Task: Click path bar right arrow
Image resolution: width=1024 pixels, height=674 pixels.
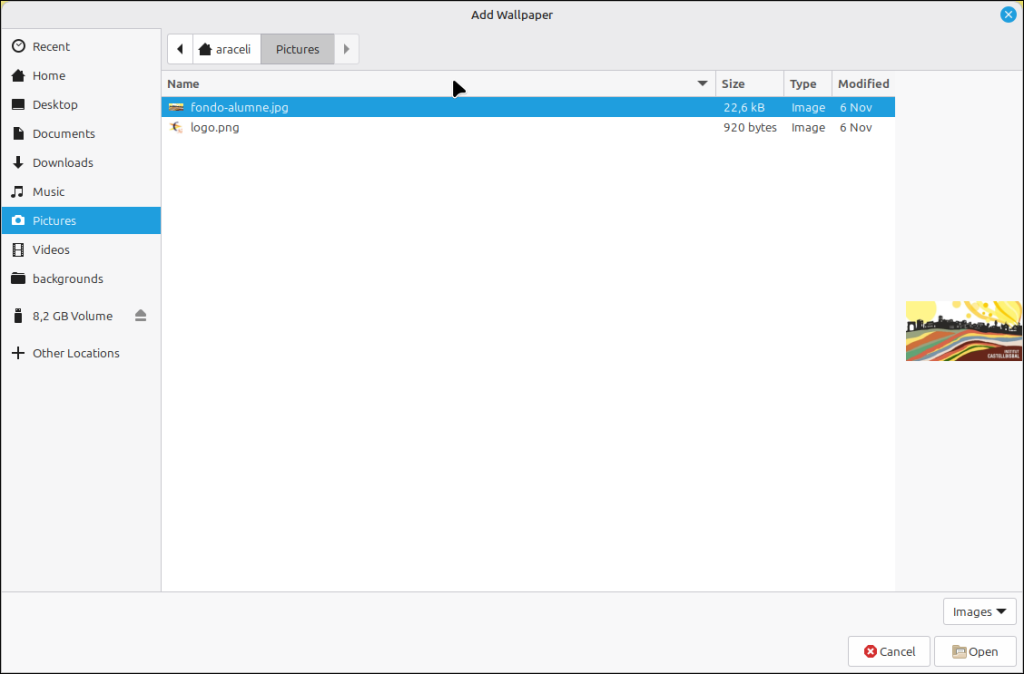Action: coord(346,49)
